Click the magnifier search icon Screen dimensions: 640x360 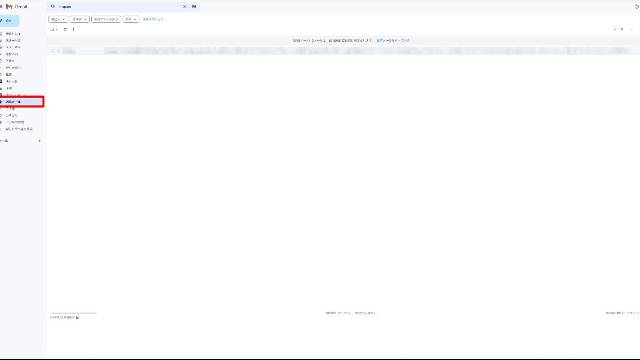[53, 7]
